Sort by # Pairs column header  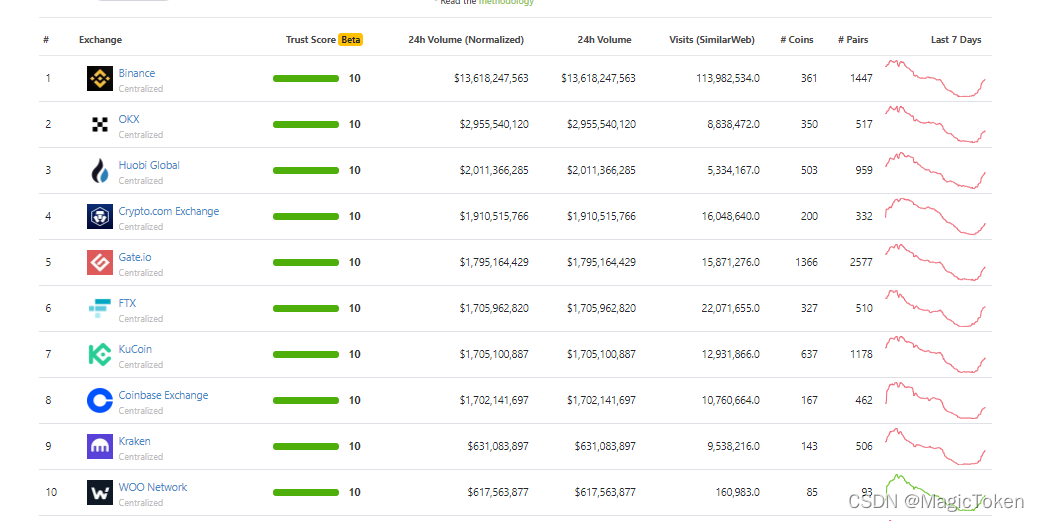point(853,40)
